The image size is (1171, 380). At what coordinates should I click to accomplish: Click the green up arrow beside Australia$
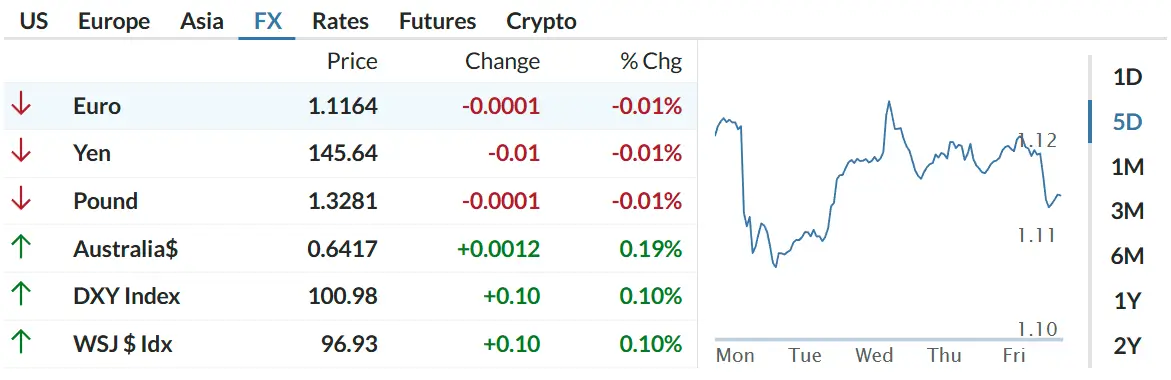coord(21,248)
